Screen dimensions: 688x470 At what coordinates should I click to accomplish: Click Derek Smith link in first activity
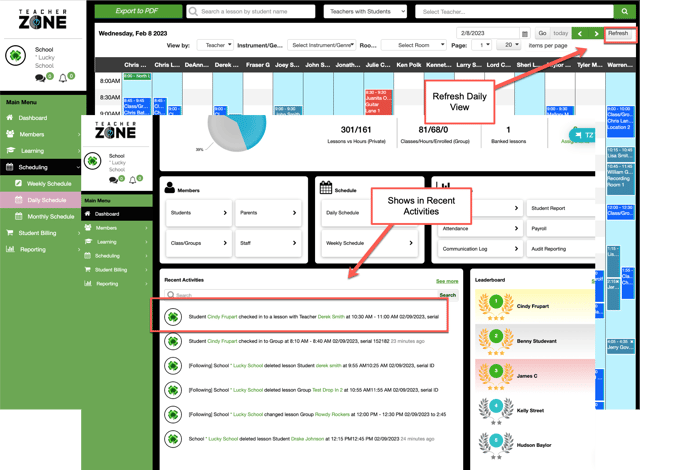point(331,316)
